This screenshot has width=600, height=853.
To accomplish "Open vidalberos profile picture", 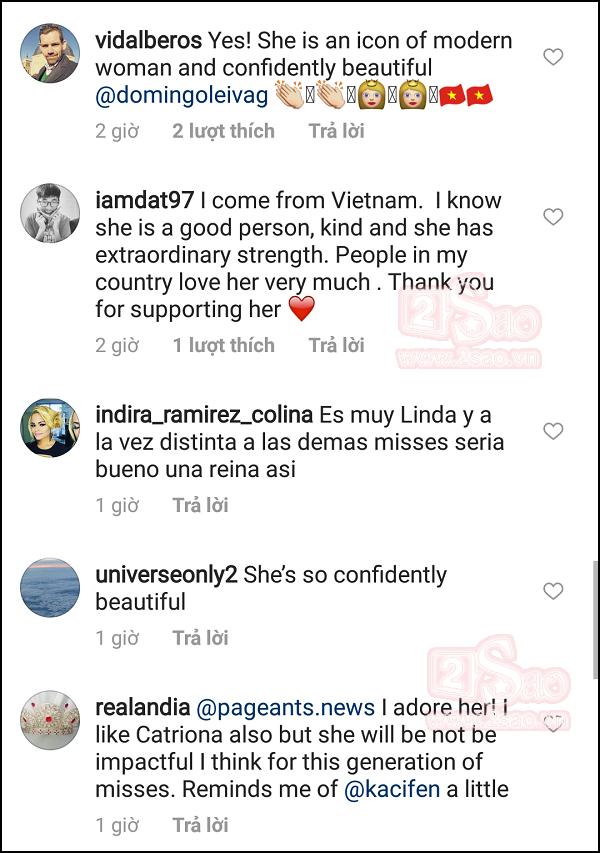I will tap(50, 53).
